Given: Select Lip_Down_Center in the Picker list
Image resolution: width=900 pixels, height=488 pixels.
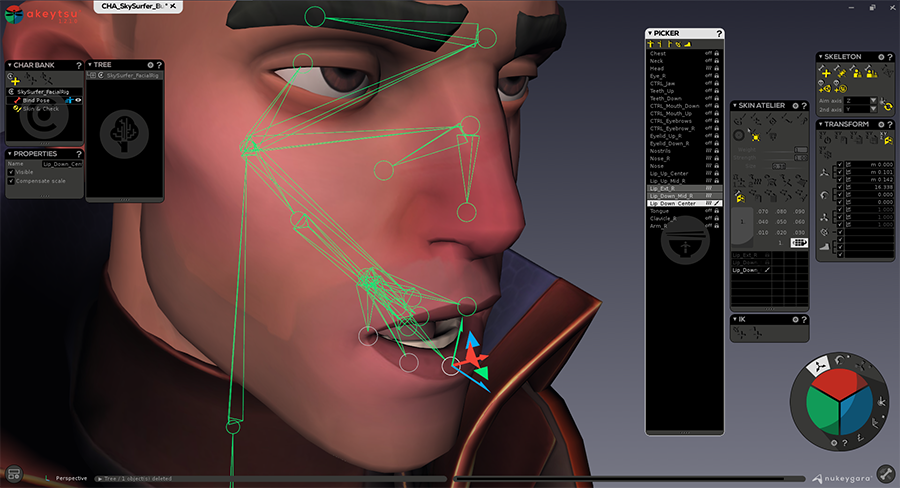Looking at the screenshot, I should coord(684,203).
